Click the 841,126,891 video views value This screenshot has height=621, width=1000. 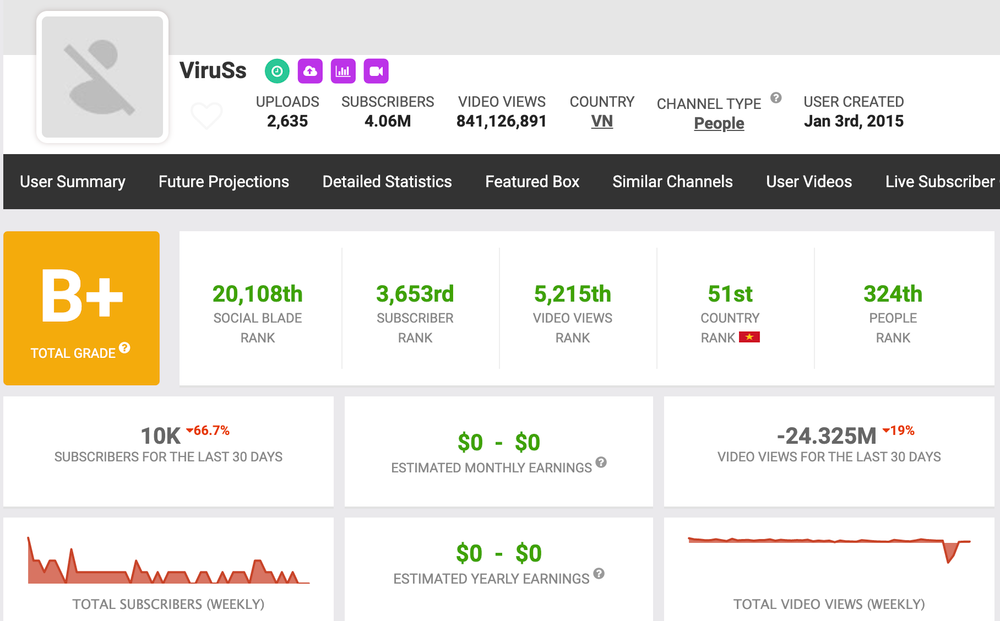[501, 121]
